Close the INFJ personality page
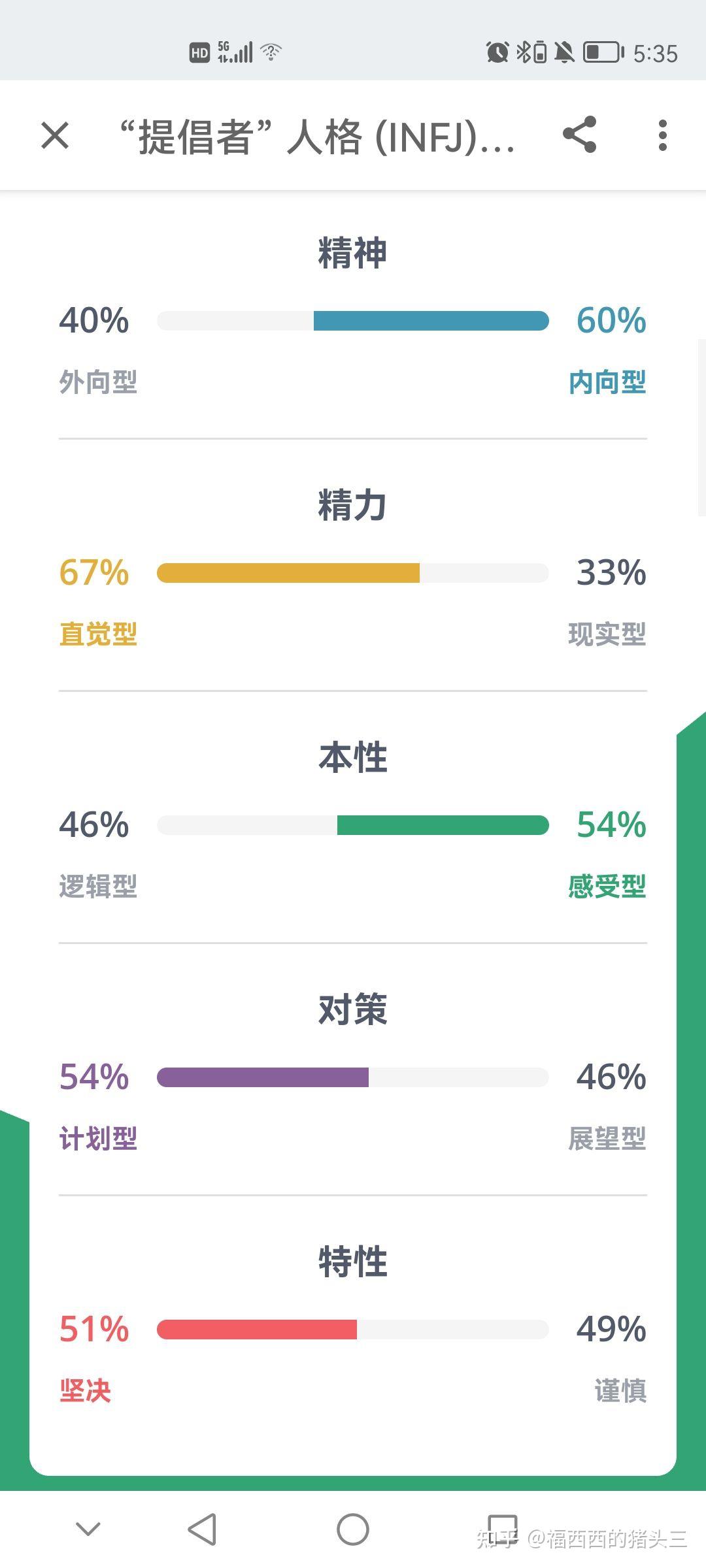 click(x=55, y=136)
